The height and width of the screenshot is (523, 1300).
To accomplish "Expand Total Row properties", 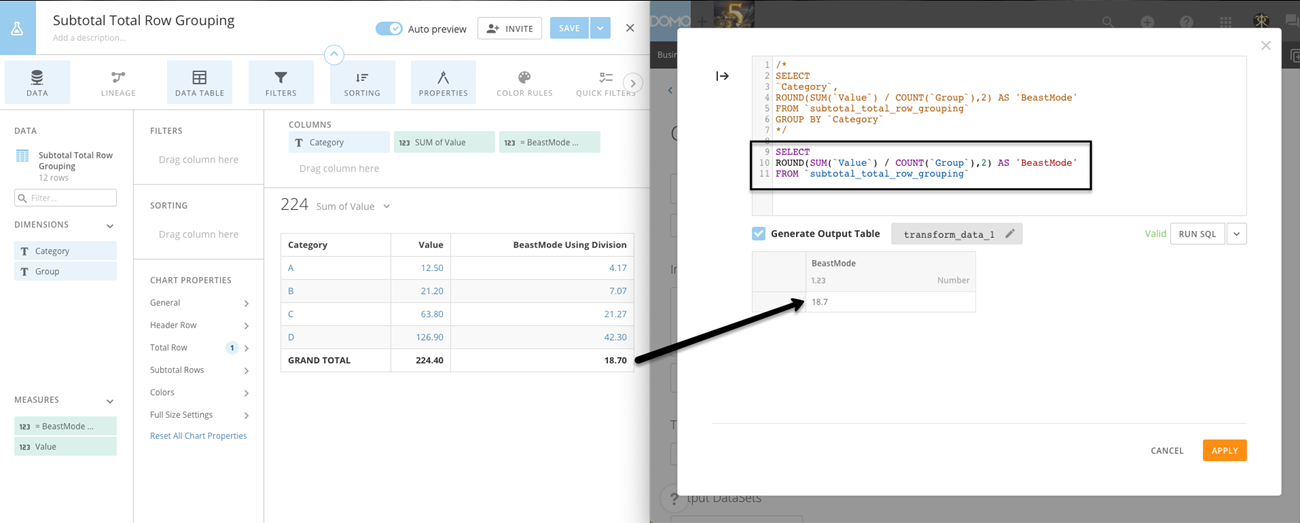I will (x=199, y=348).
